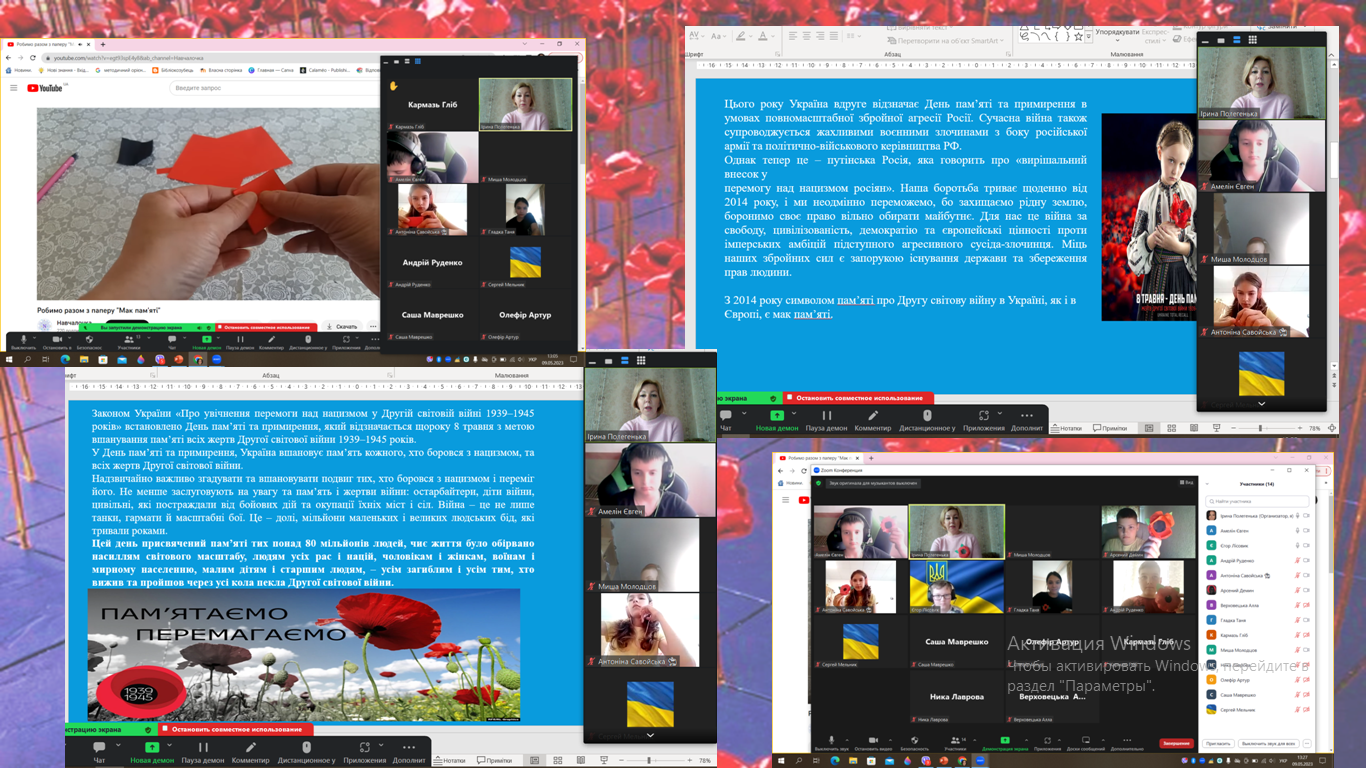
Task: Open "Бібліозубиць" bookmark
Action: tap(172, 71)
